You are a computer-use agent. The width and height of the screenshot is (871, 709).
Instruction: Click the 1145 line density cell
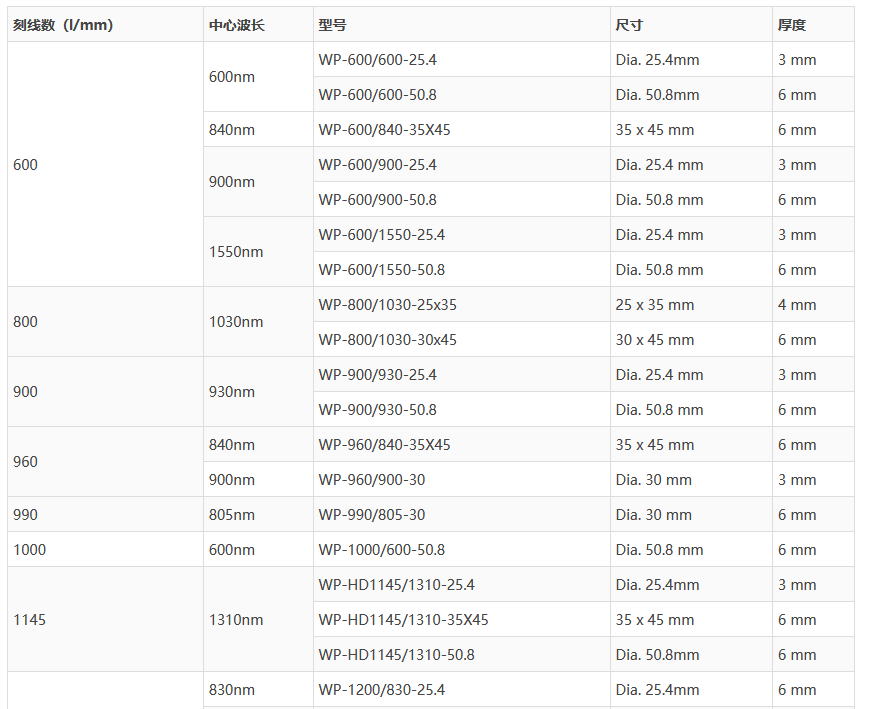point(30,620)
